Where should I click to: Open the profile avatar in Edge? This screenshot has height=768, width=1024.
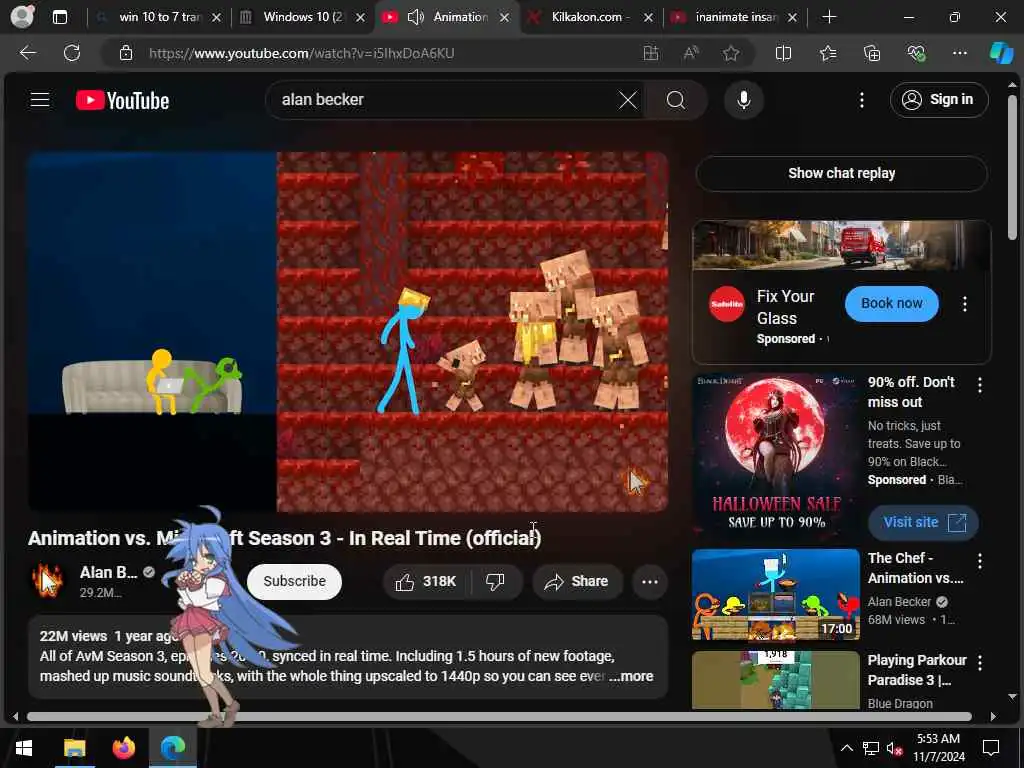point(22,17)
